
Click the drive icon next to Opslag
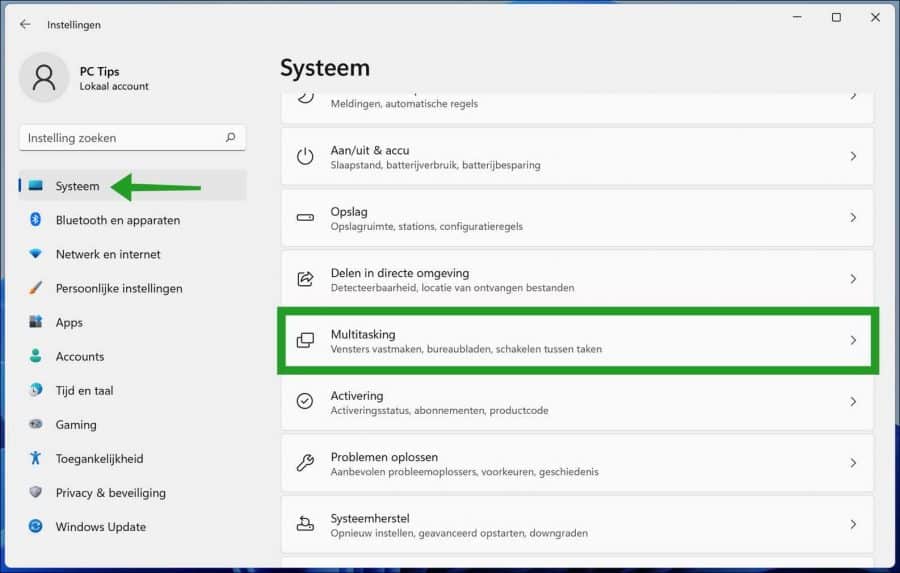point(305,218)
